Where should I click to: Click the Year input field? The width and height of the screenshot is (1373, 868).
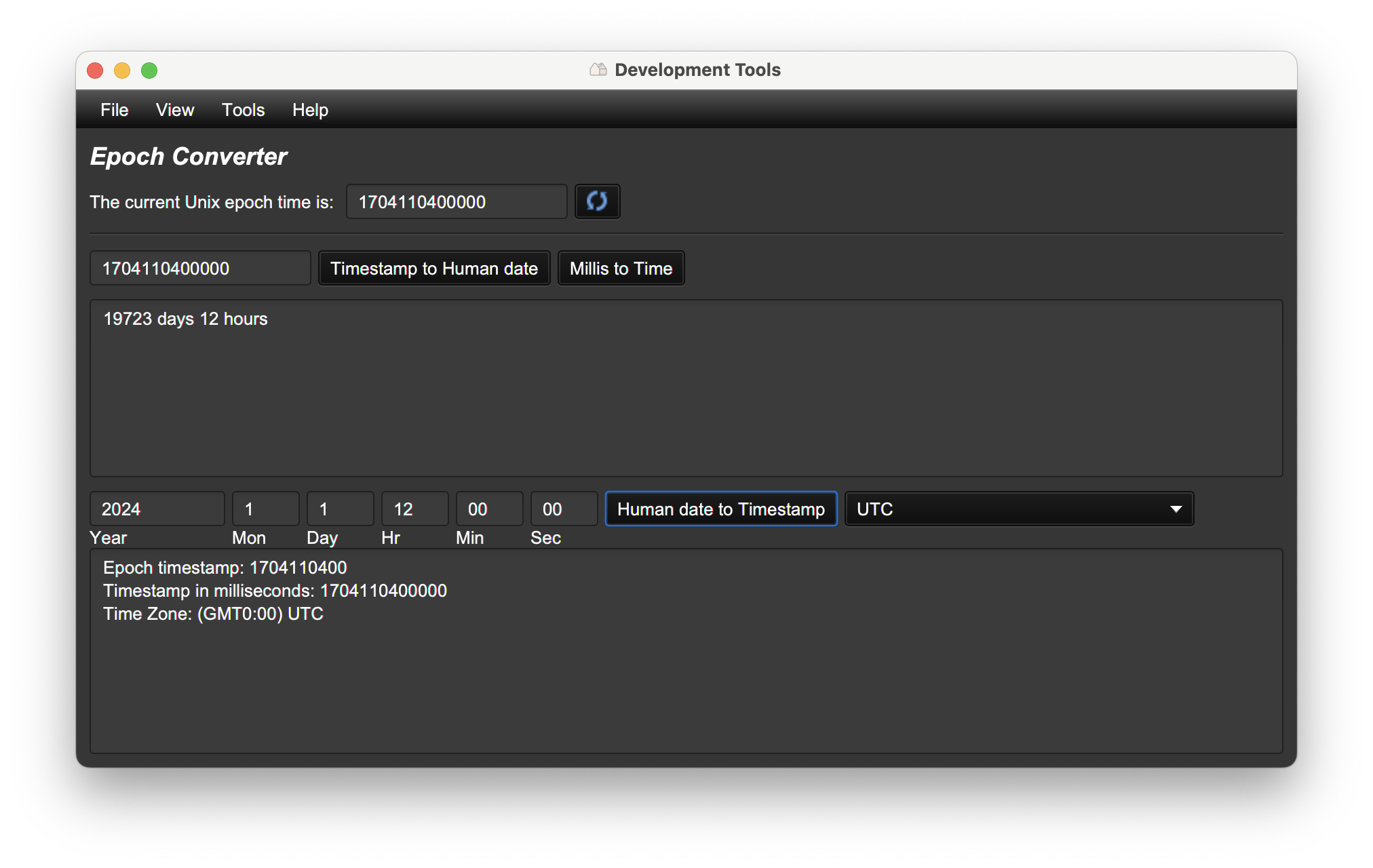click(x=157, y=509)
